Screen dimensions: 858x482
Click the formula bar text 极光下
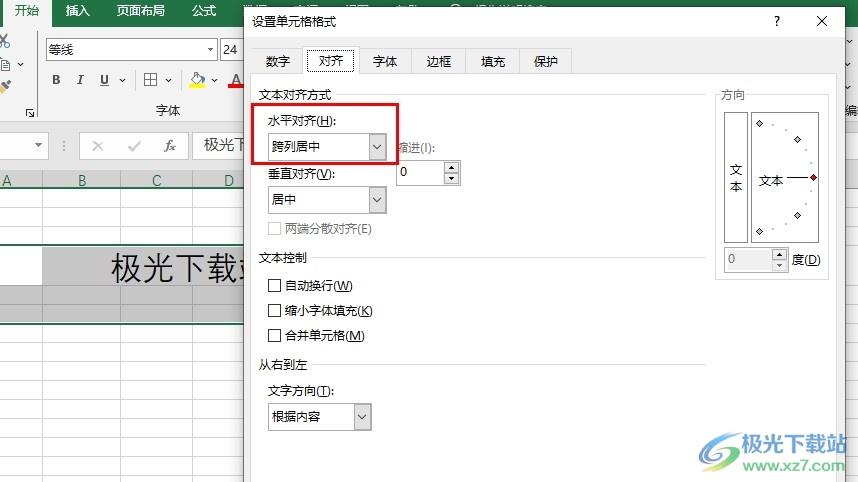click(x=223, y=145)
